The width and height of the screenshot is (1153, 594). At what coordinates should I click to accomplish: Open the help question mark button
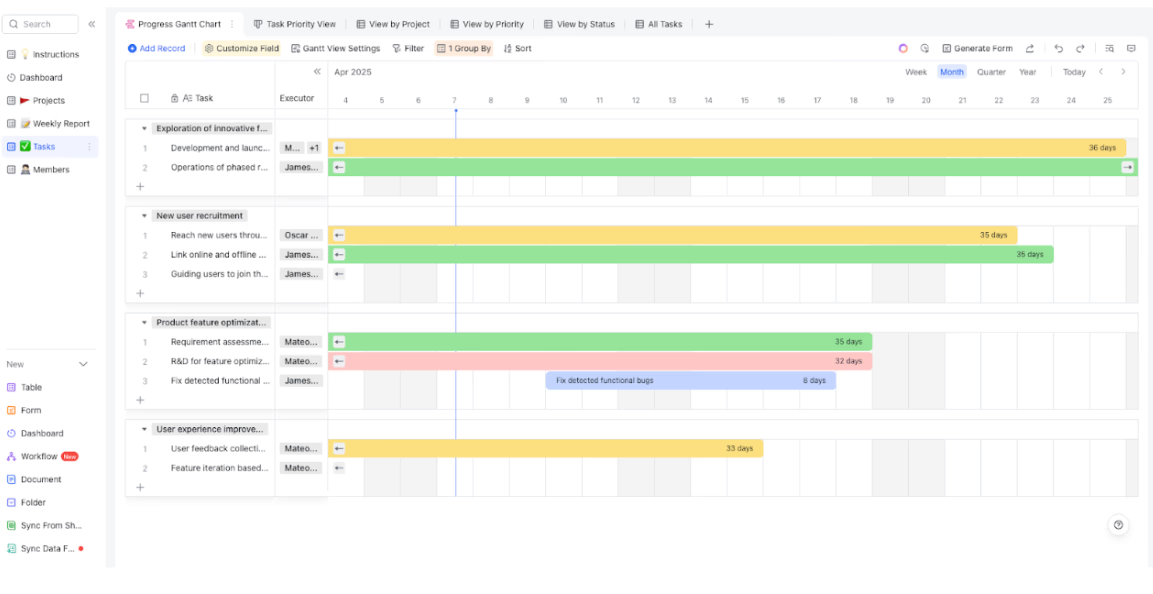point(1118,525)
